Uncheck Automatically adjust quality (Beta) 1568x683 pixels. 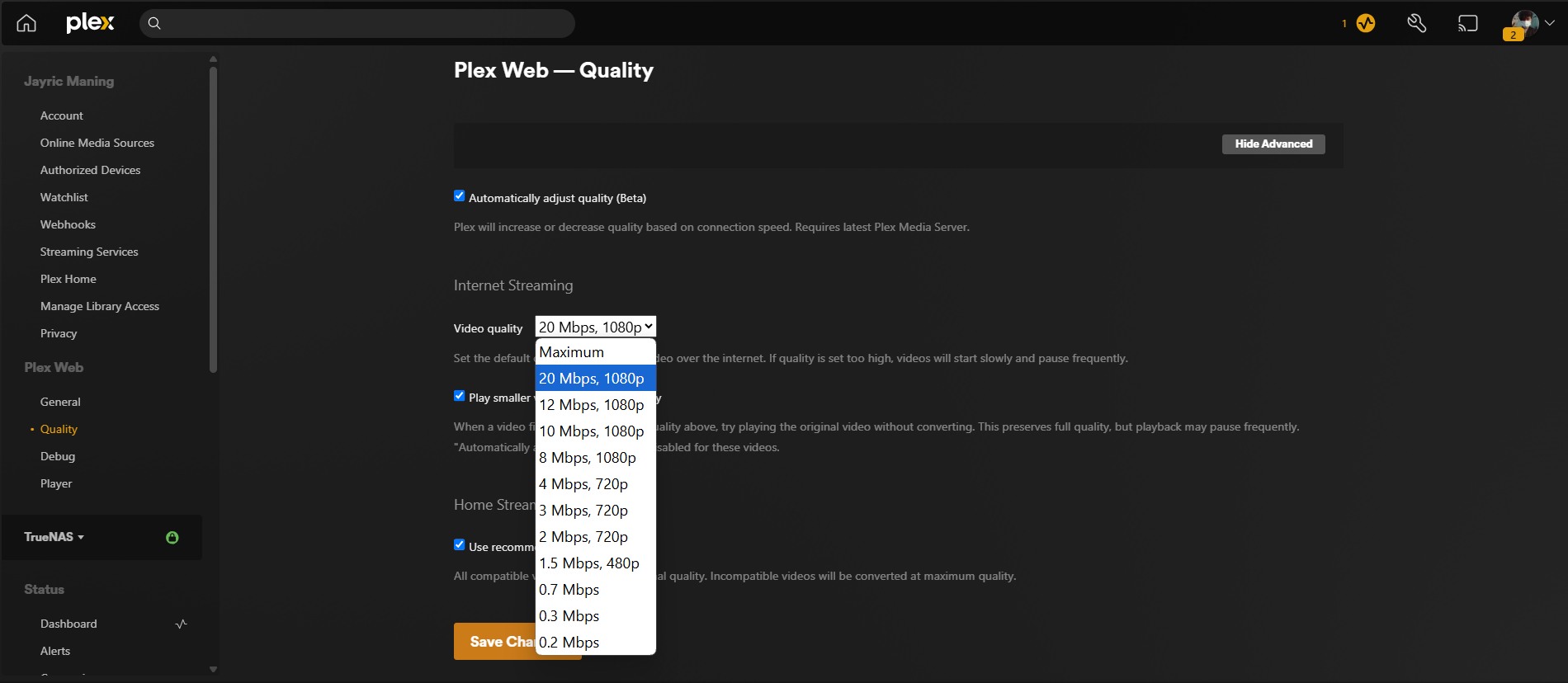[460, 196]
